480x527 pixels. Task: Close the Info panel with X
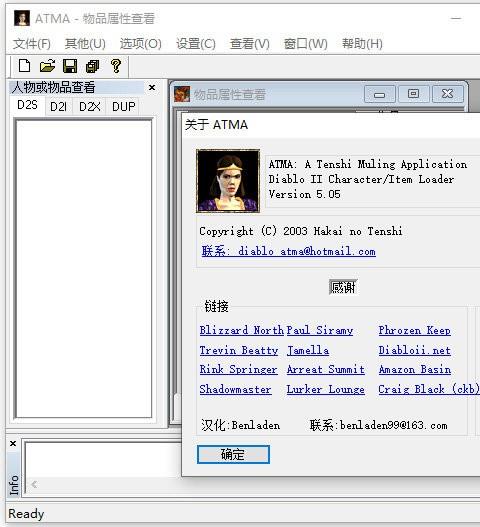coord(13,444)
